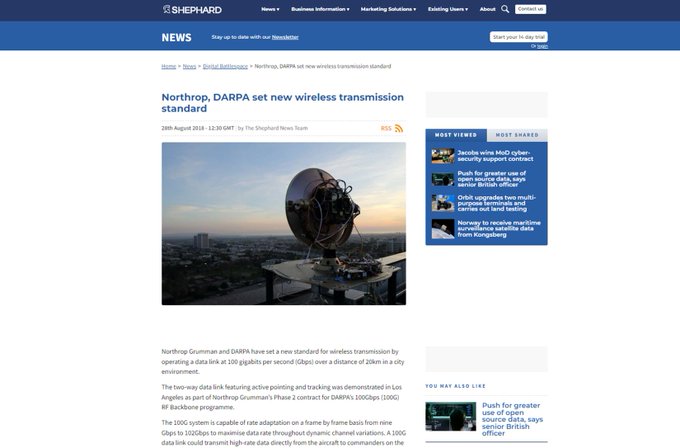Image resolution: width=680 pixels, height=448 pixels.
Task: Click Norway satellite article thumbnail
Action: [443, 229]
